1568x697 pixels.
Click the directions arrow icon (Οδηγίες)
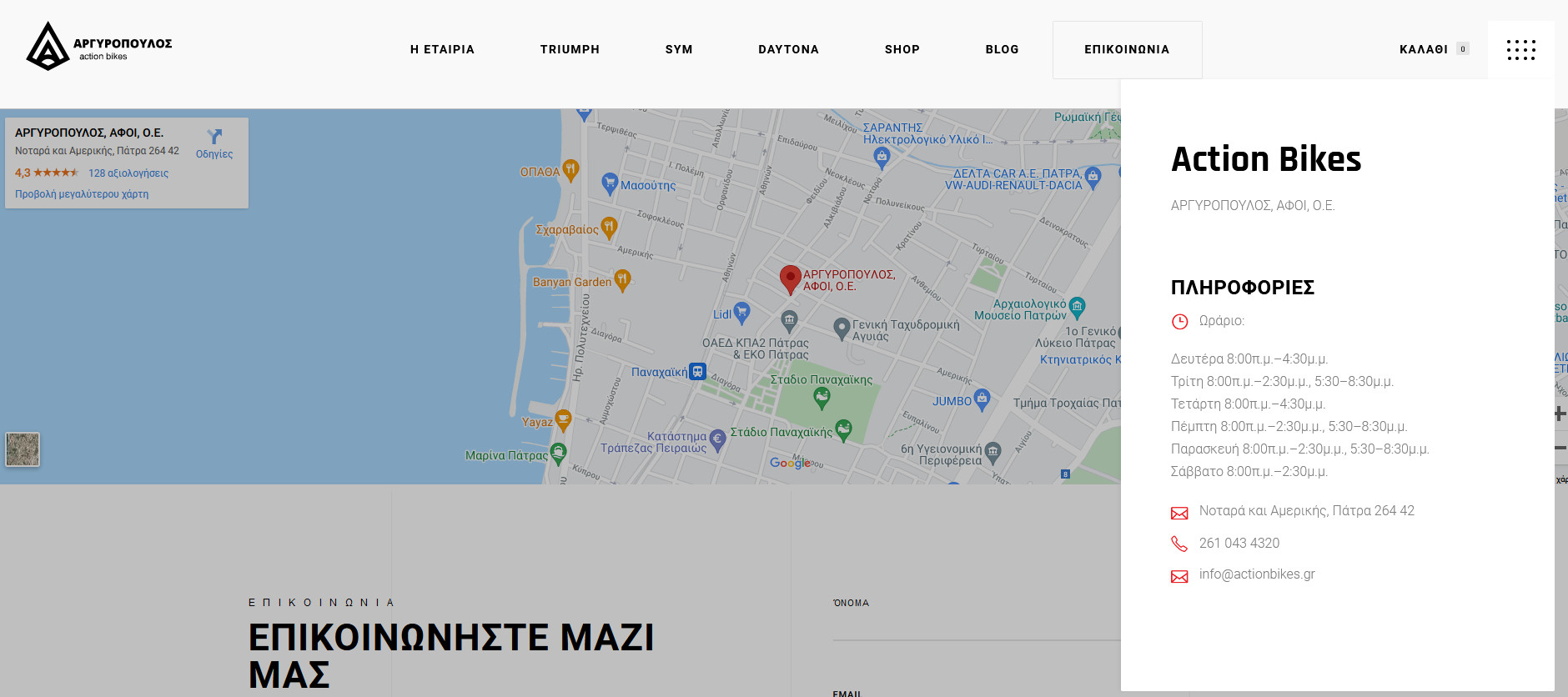(214, 137)
